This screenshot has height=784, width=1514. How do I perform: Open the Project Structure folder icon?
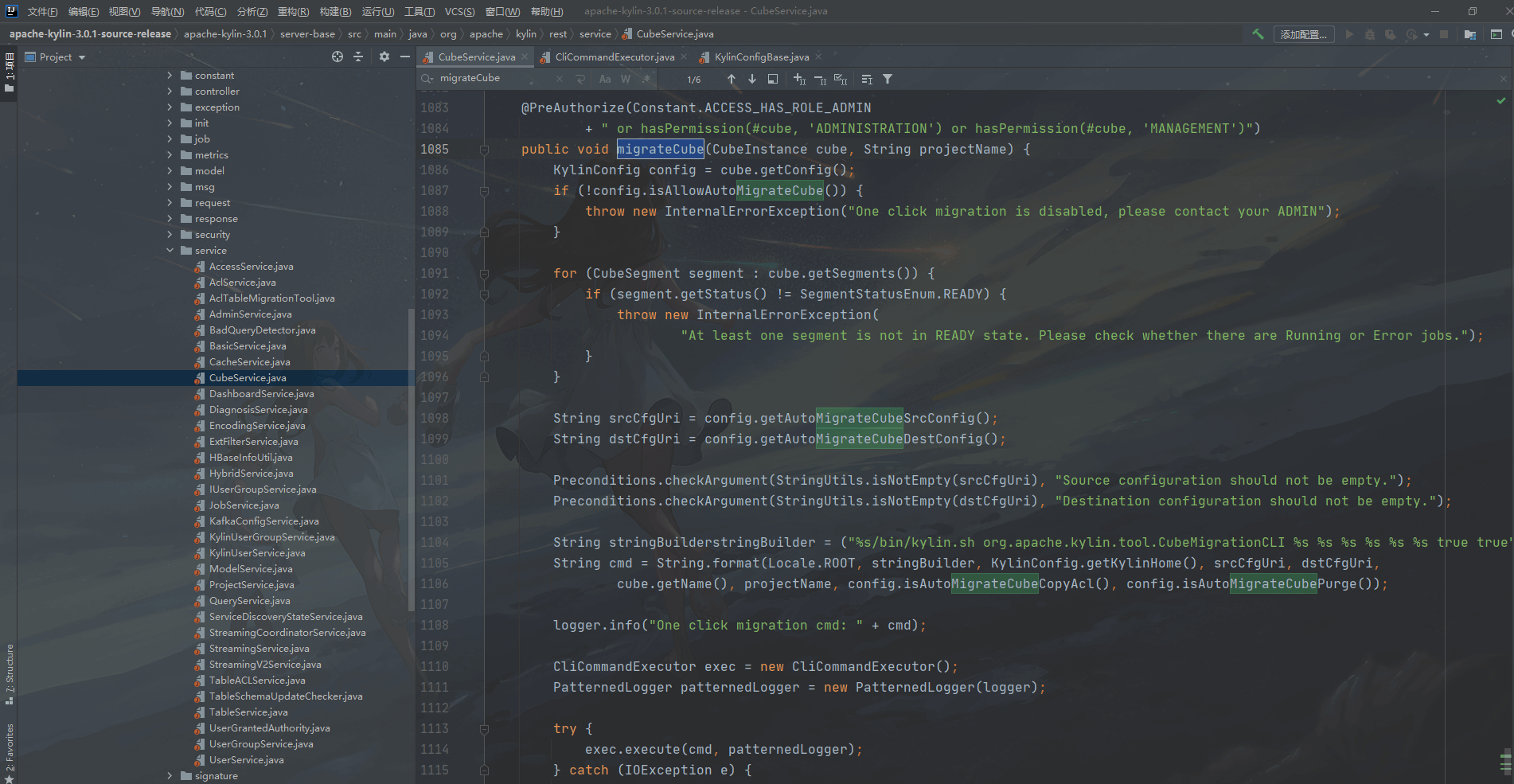pyautogui.click(x=1469, y=34)
